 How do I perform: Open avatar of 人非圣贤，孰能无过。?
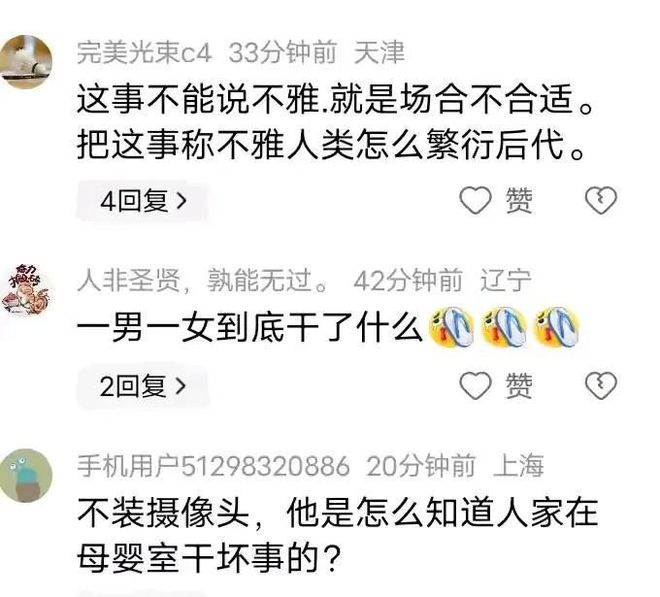(26, 289)
